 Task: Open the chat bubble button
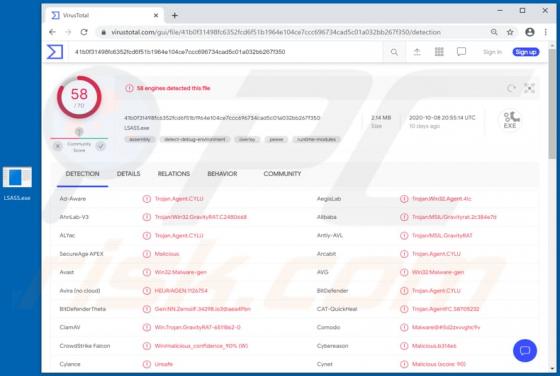tap(525, 351)
